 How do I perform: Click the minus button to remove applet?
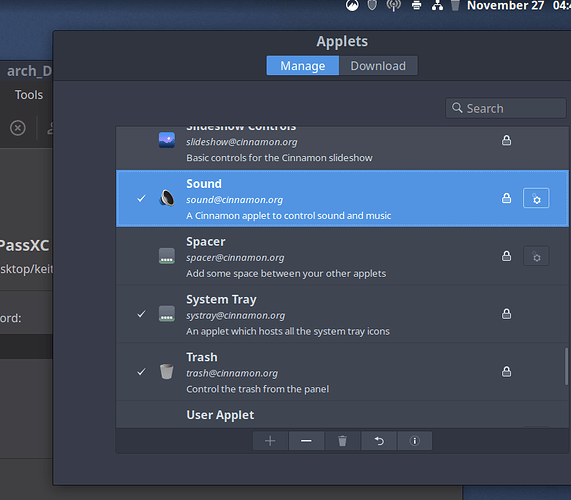306,441
